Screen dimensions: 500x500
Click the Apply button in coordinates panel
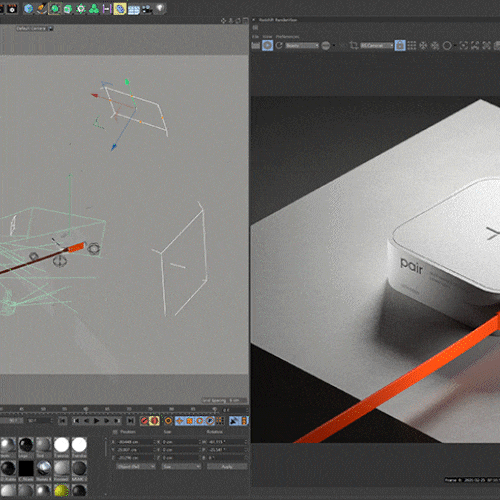pos(227,467)
